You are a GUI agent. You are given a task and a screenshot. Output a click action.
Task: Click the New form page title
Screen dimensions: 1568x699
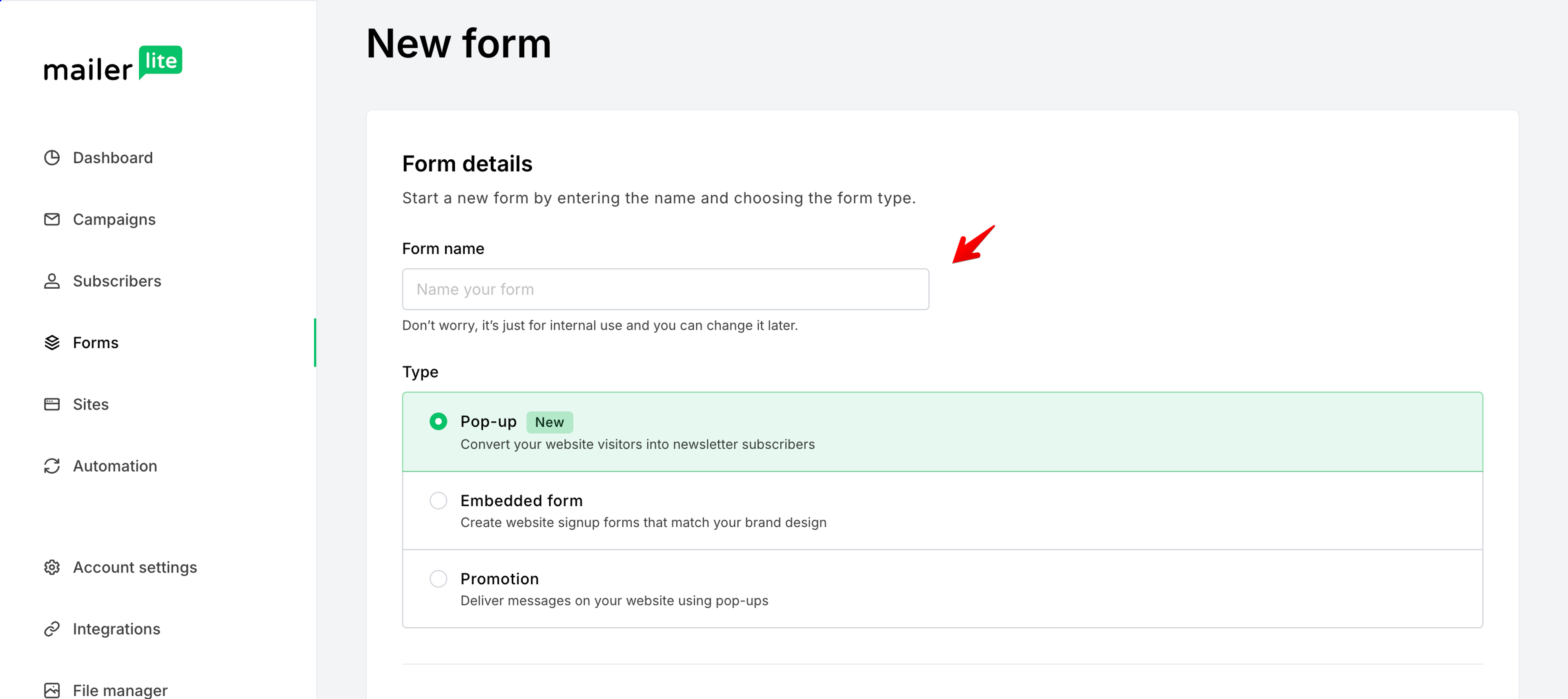click(458, 44)
